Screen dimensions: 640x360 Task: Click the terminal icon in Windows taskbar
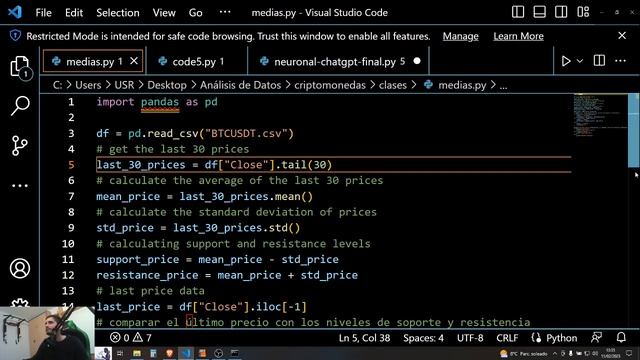[x=235, y=353]
